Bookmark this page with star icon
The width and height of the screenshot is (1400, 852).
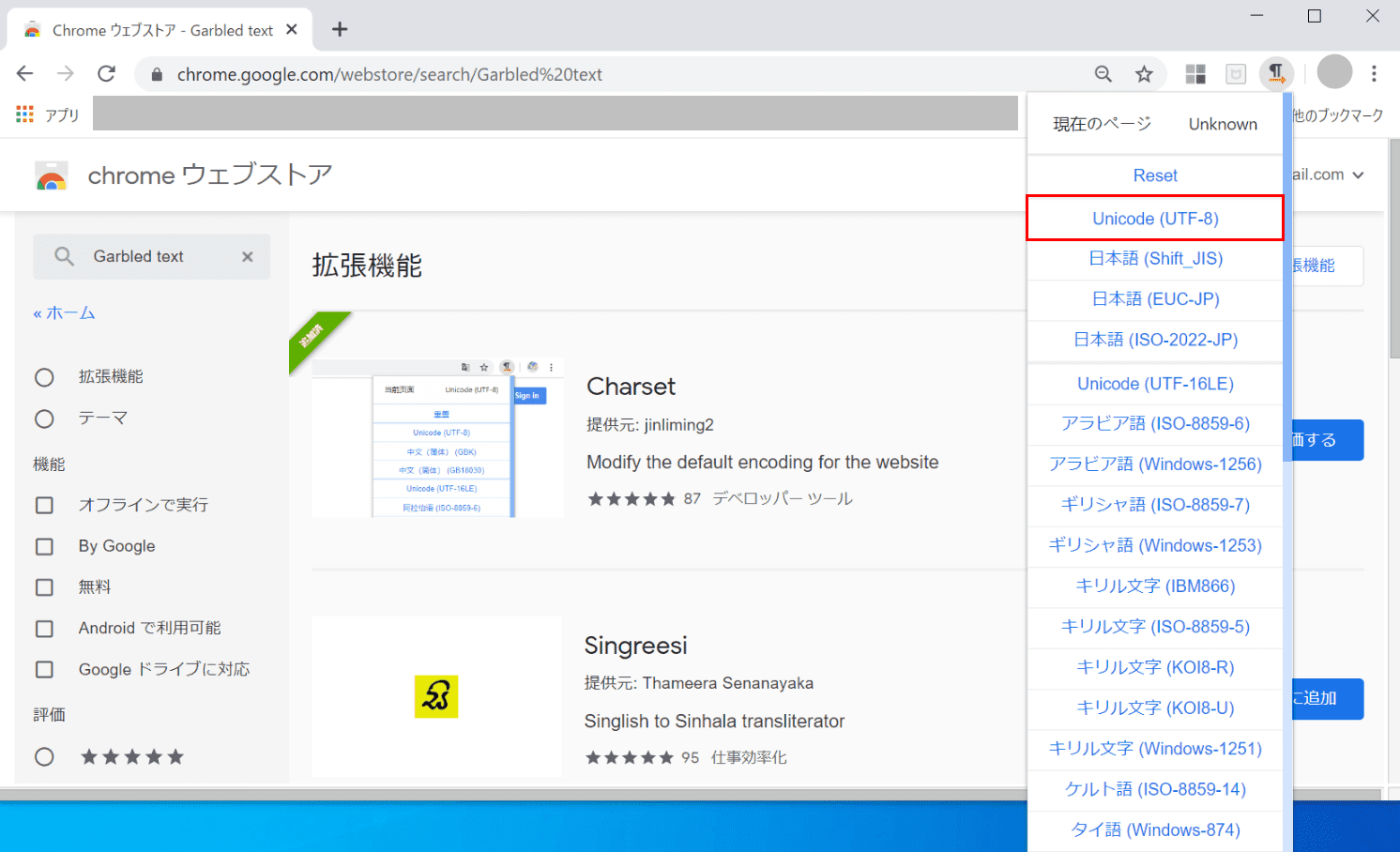pyautogui.click(x=1144, y=74)
